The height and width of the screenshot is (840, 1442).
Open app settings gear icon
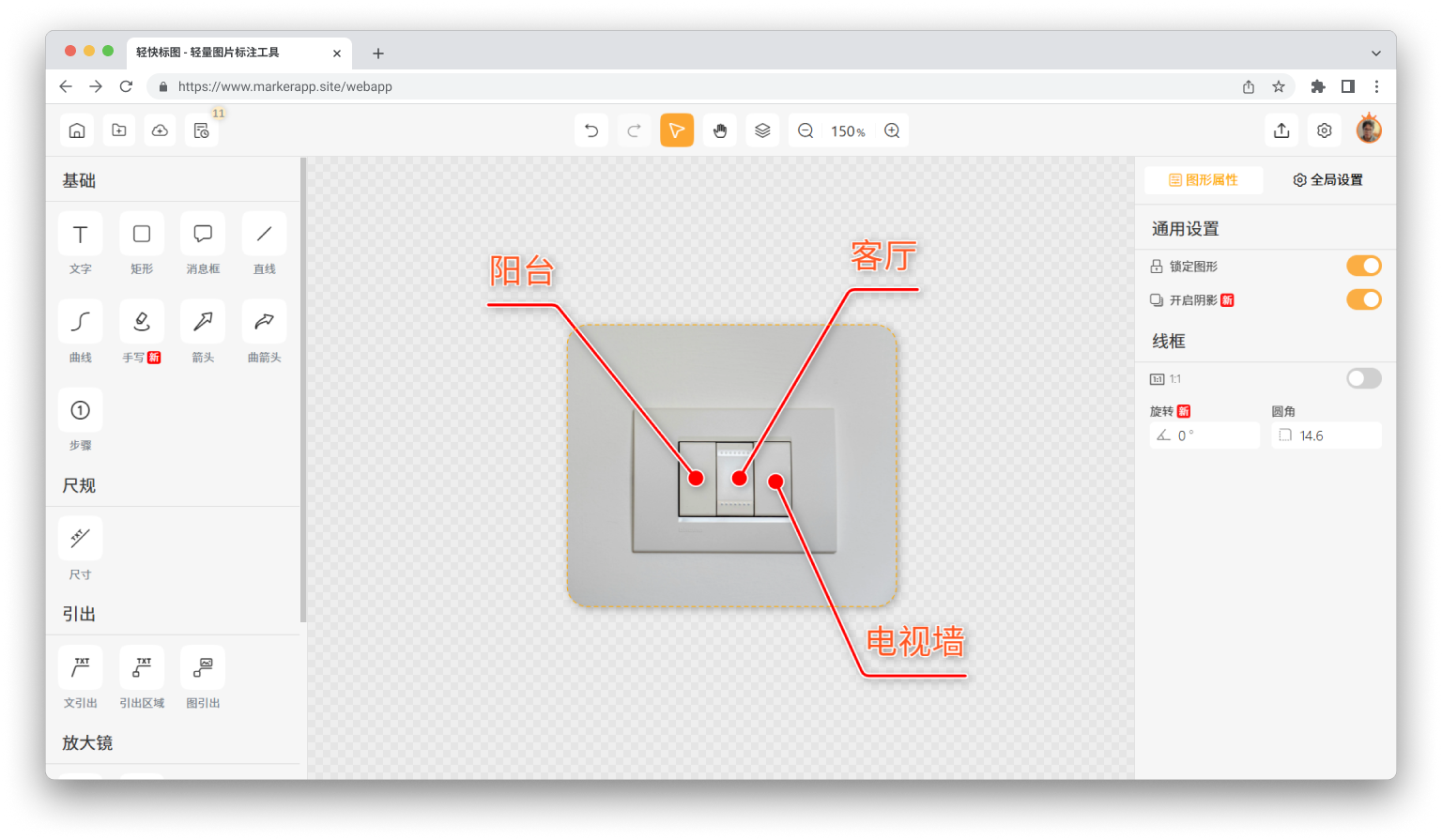point(1325,130)
